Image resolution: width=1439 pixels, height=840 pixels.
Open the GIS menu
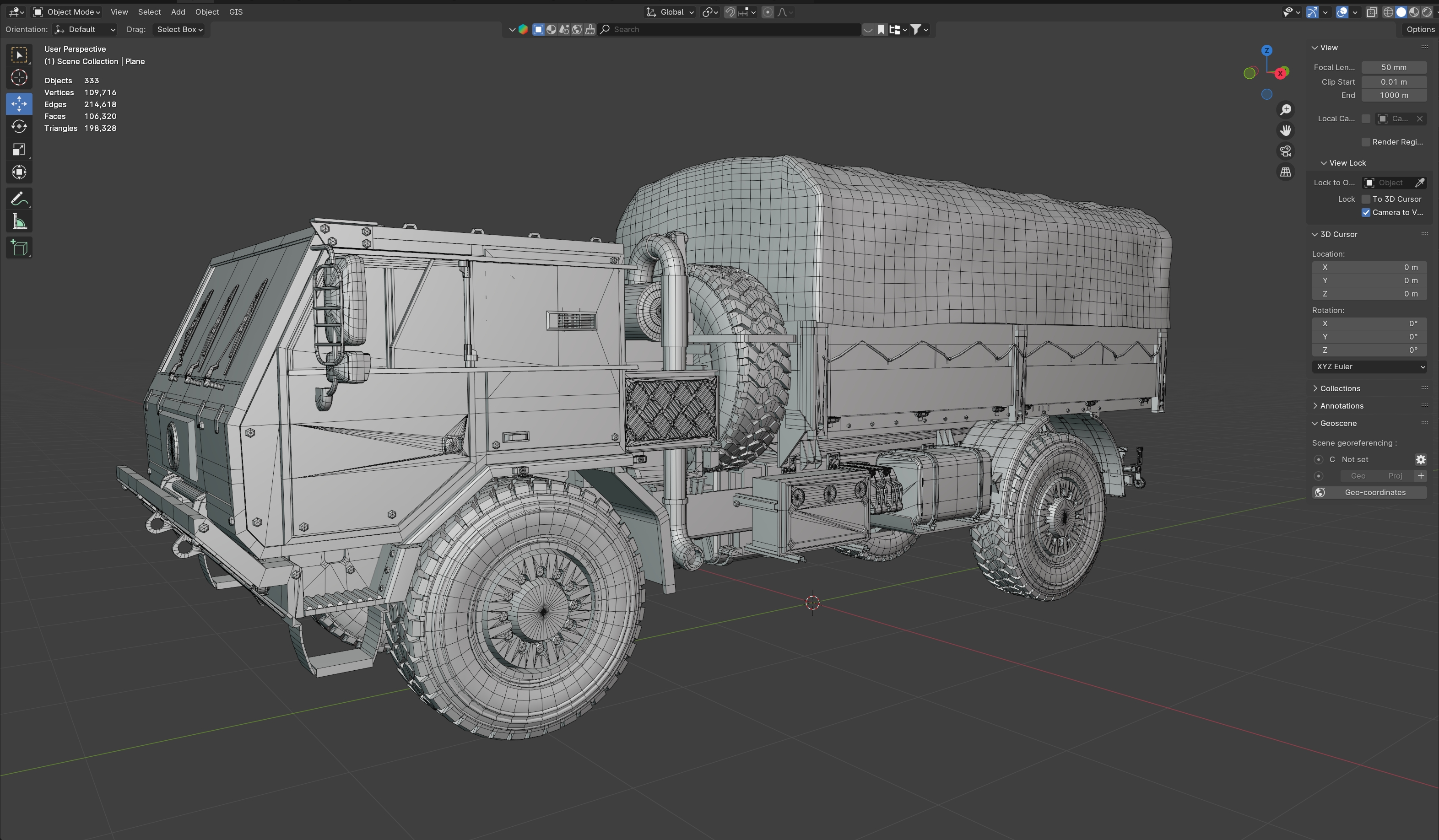tap(236, 12)
